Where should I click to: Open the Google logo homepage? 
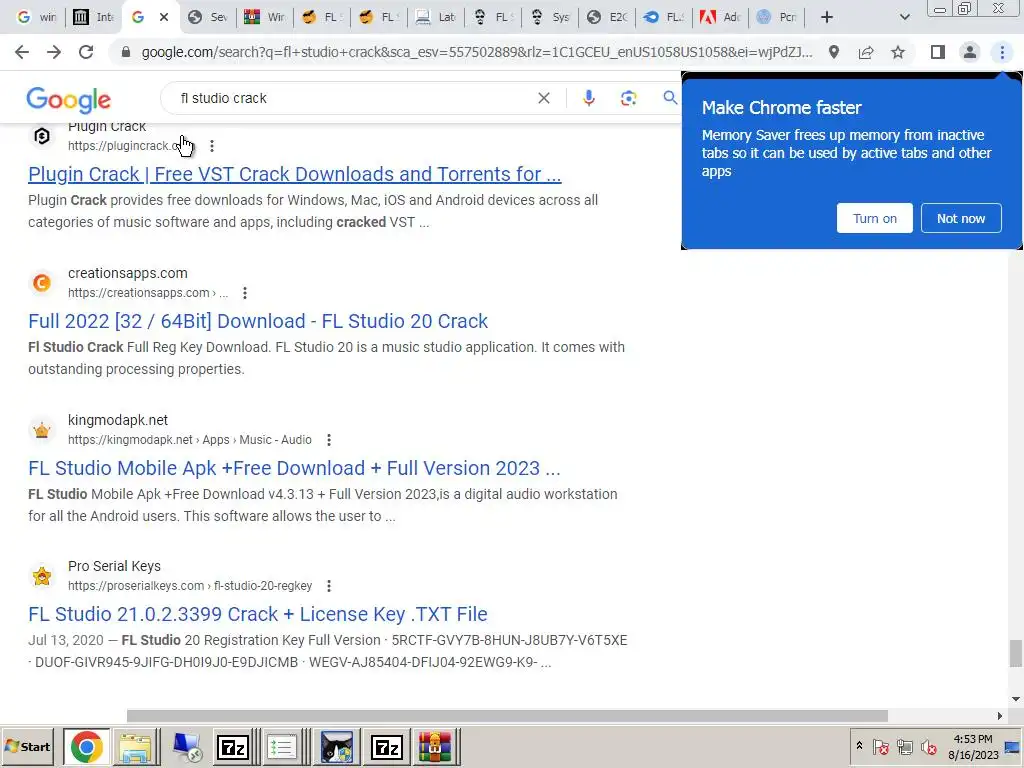point(69,99)
